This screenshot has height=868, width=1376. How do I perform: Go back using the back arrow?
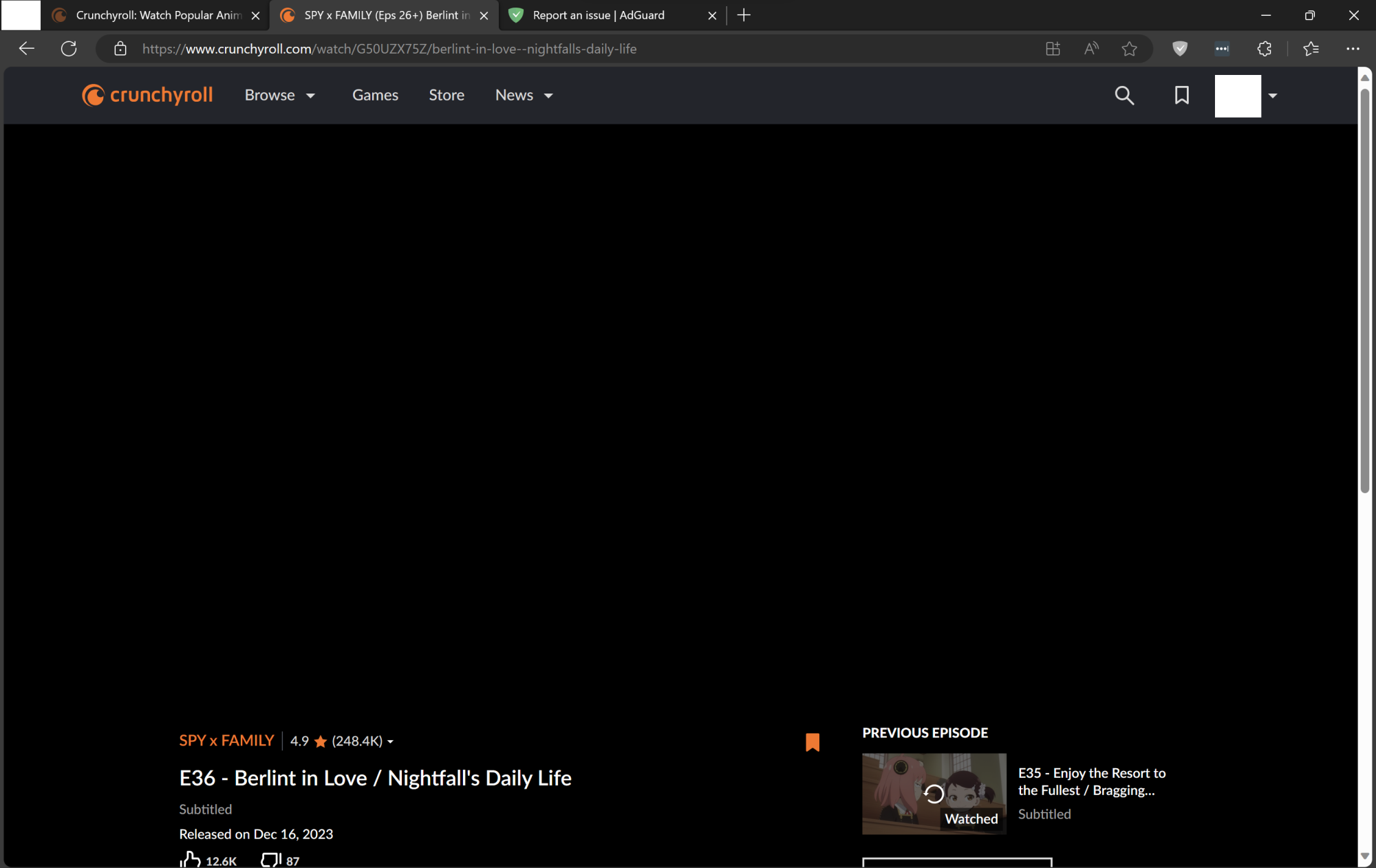pos(26,48)
